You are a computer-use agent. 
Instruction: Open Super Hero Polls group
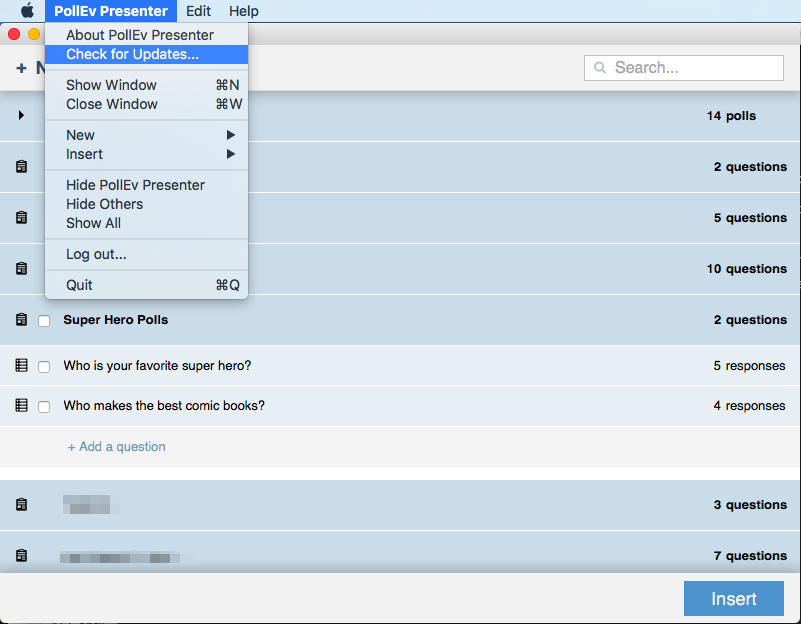click(115, 320)
